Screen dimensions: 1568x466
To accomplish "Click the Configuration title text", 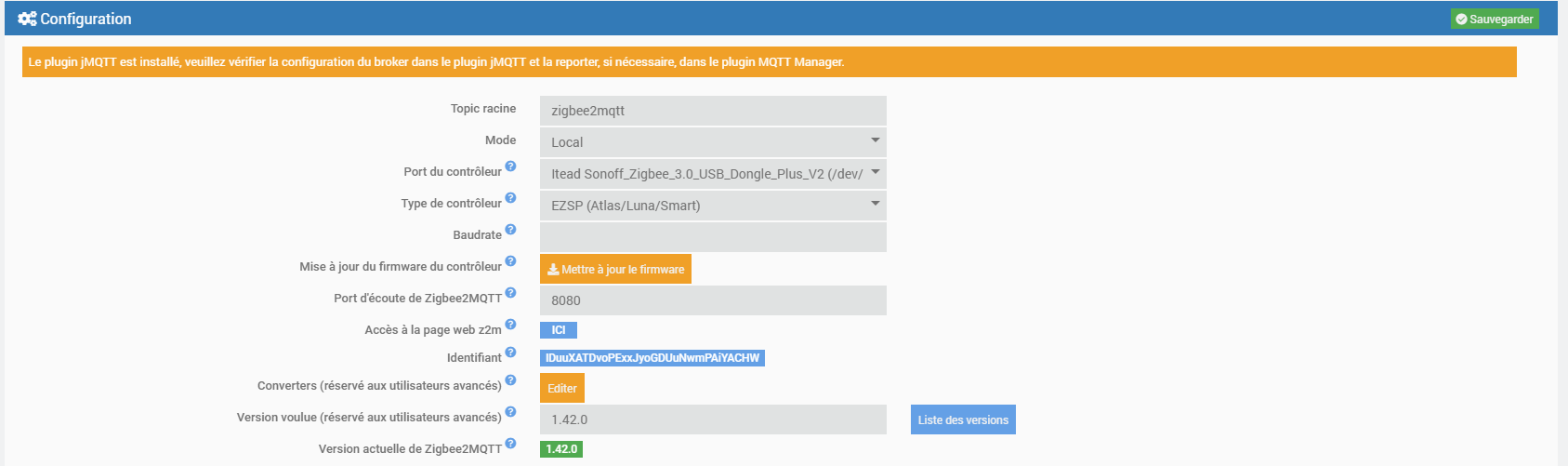I will pos(86,19).
